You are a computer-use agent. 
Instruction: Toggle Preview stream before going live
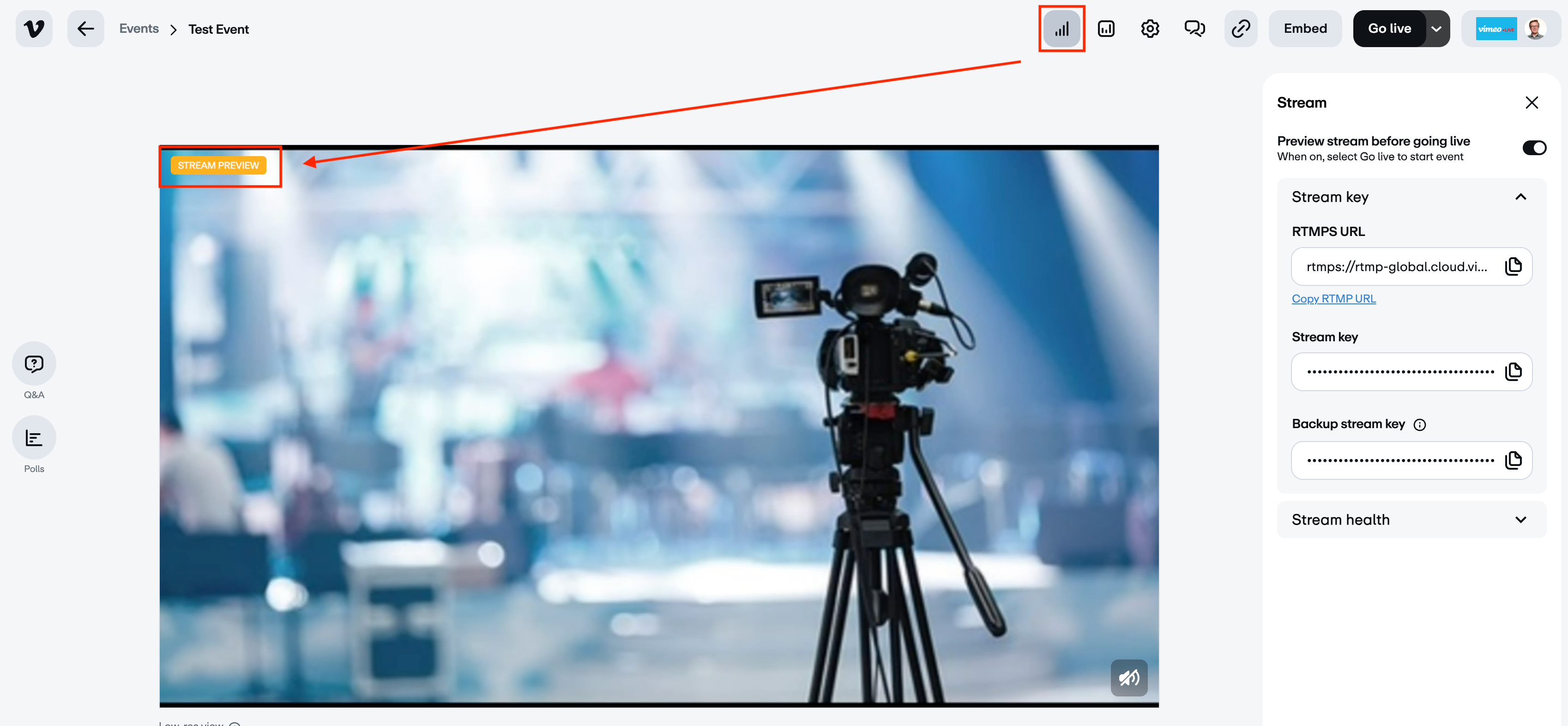(1534, 148)
